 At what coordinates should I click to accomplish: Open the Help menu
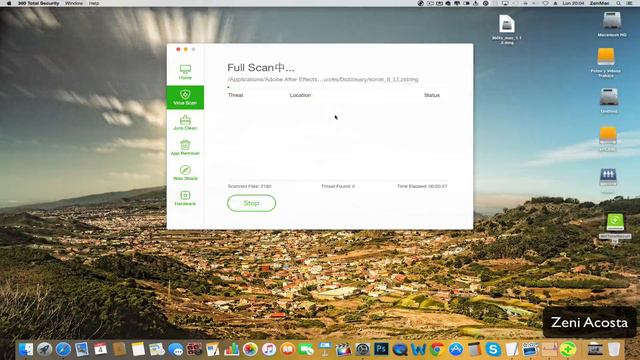click(94, 3)
